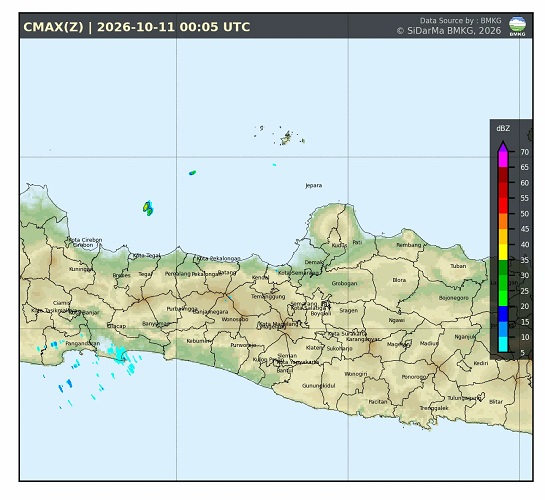Image resolution: width=545 pixels, height=500 pixels.
Task: Click the 35 tick label on the legend
Action: [524, 260]
